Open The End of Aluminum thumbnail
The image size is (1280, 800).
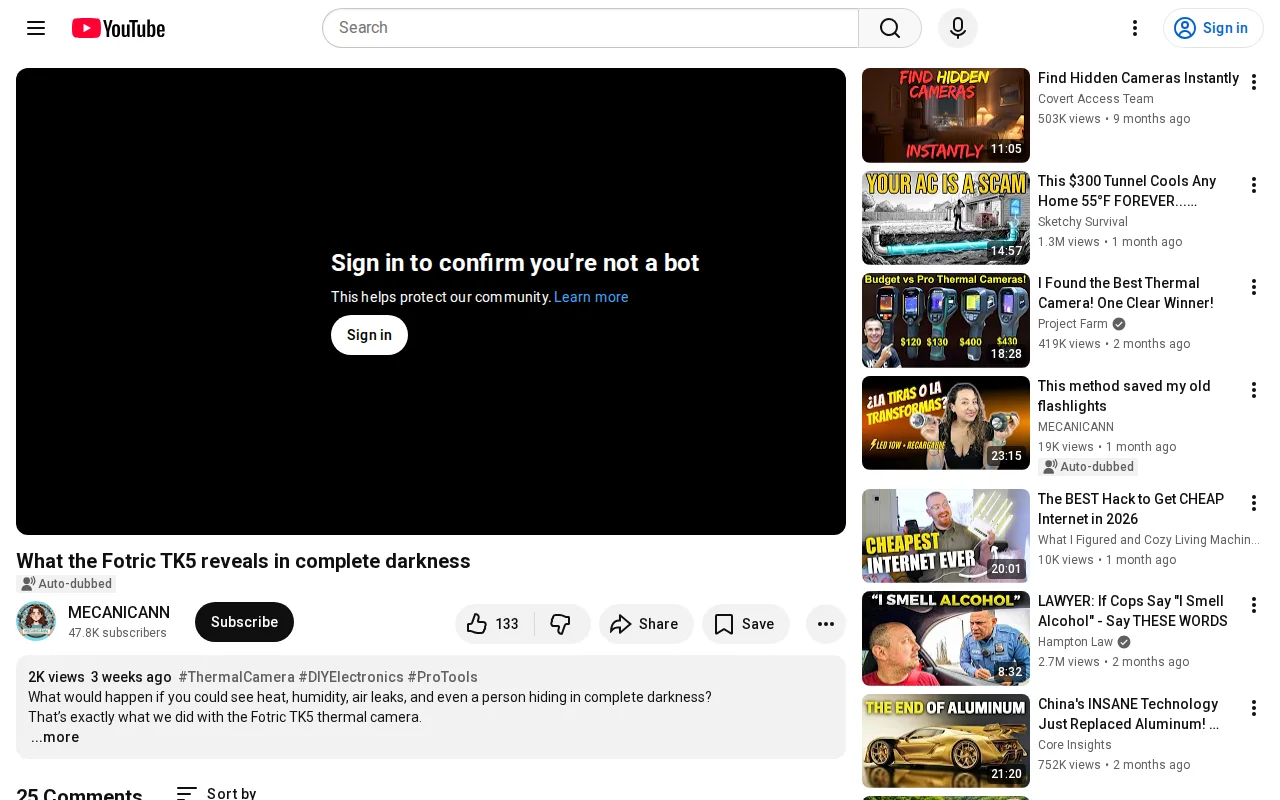point(946,741)
